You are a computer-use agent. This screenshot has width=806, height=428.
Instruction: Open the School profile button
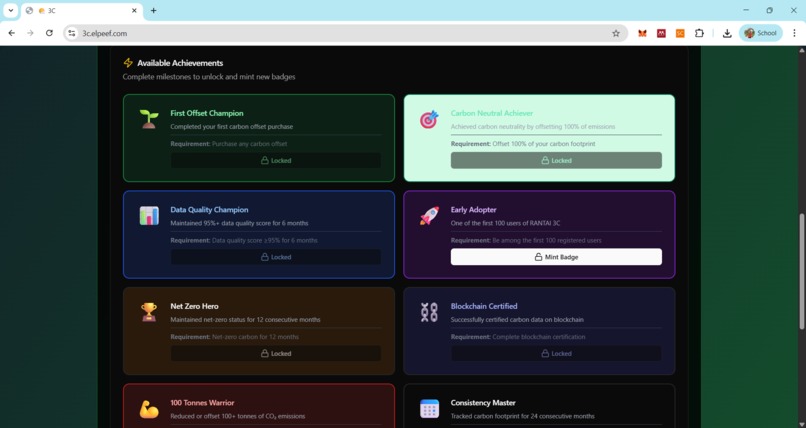pos(761,33)
